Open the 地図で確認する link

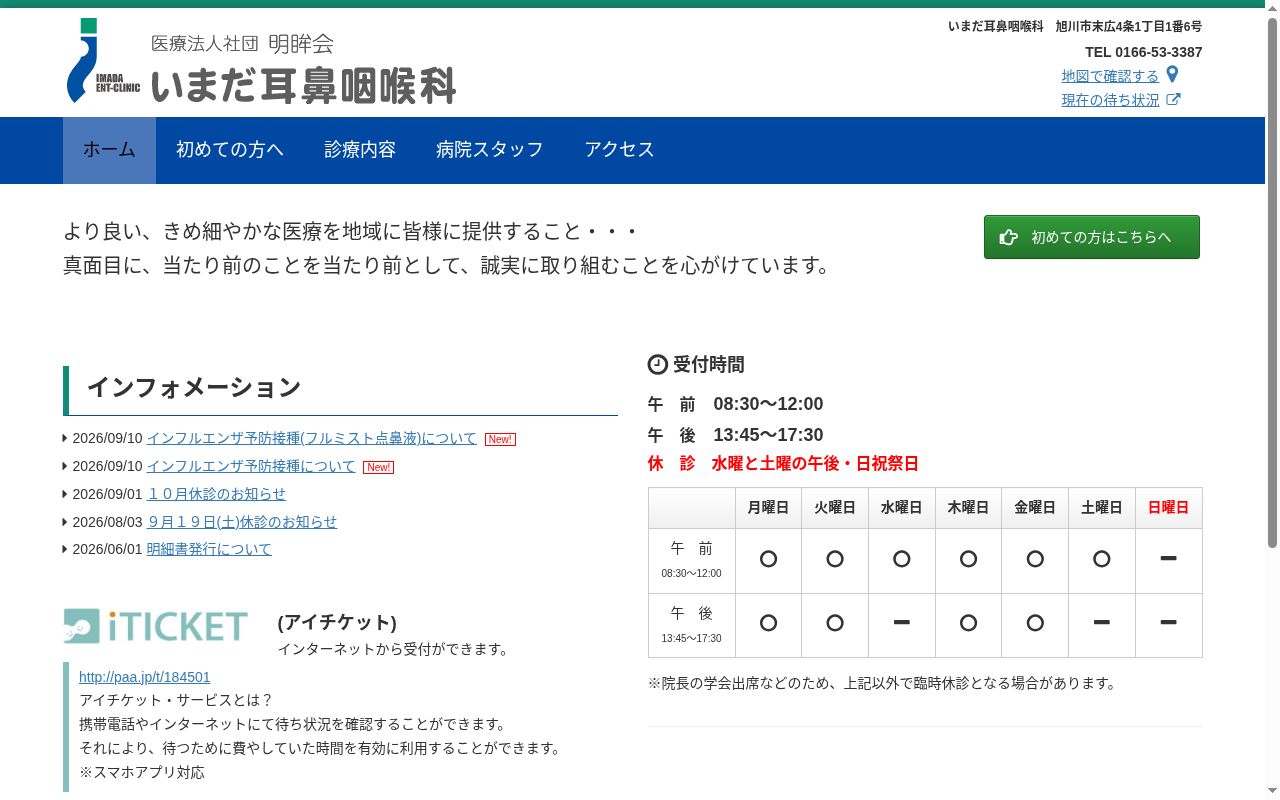1110,76
